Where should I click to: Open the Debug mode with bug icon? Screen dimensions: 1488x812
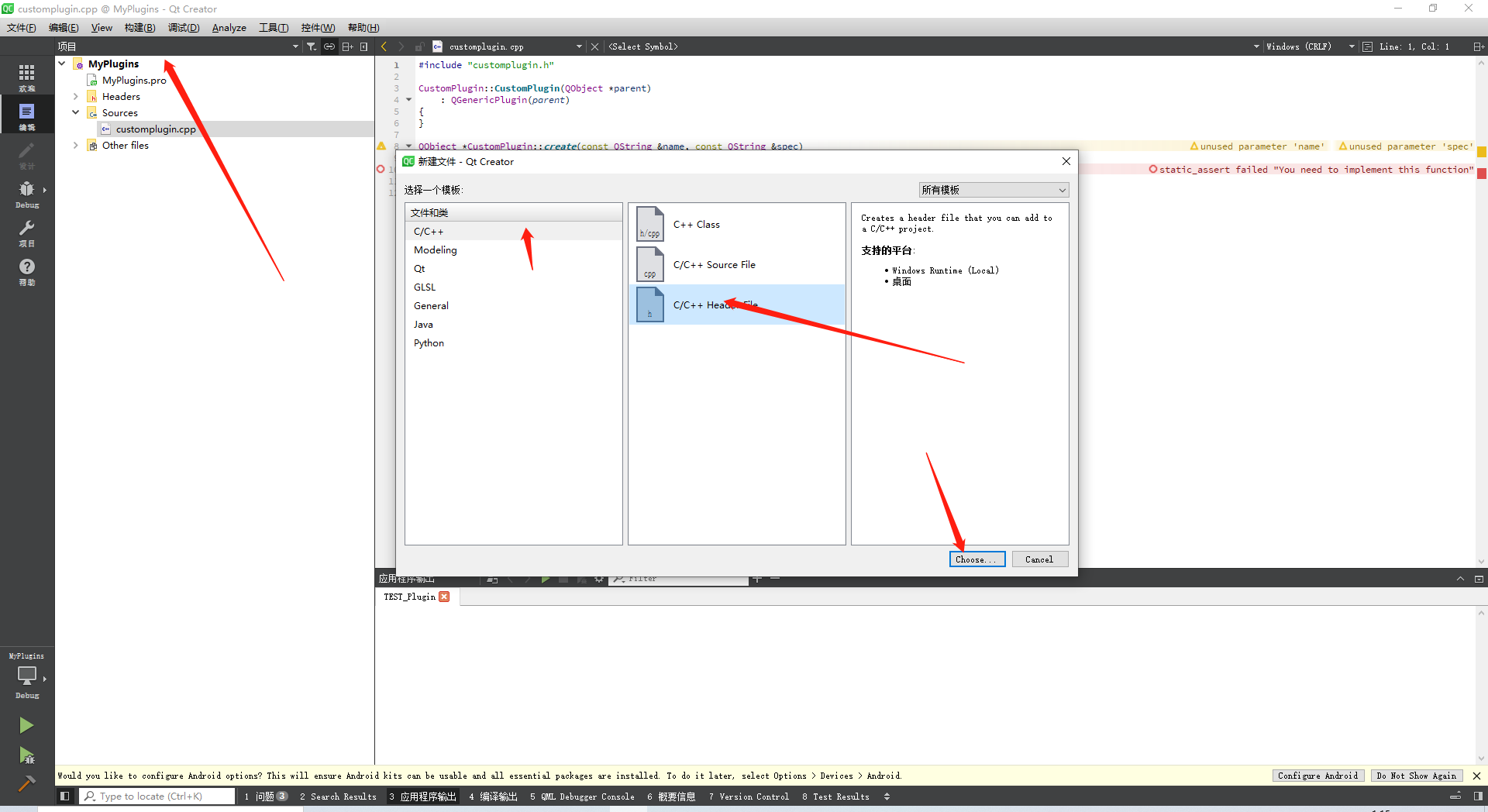point(26,193)
